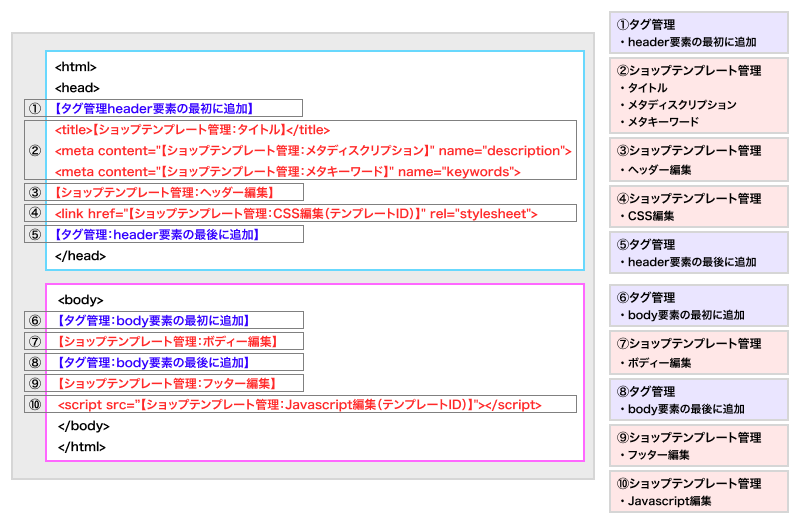Viewport: 800px width, 524px height.
Task: Click legend heading ⑨ショップテンプレート管理
Action: click(689, 437)
